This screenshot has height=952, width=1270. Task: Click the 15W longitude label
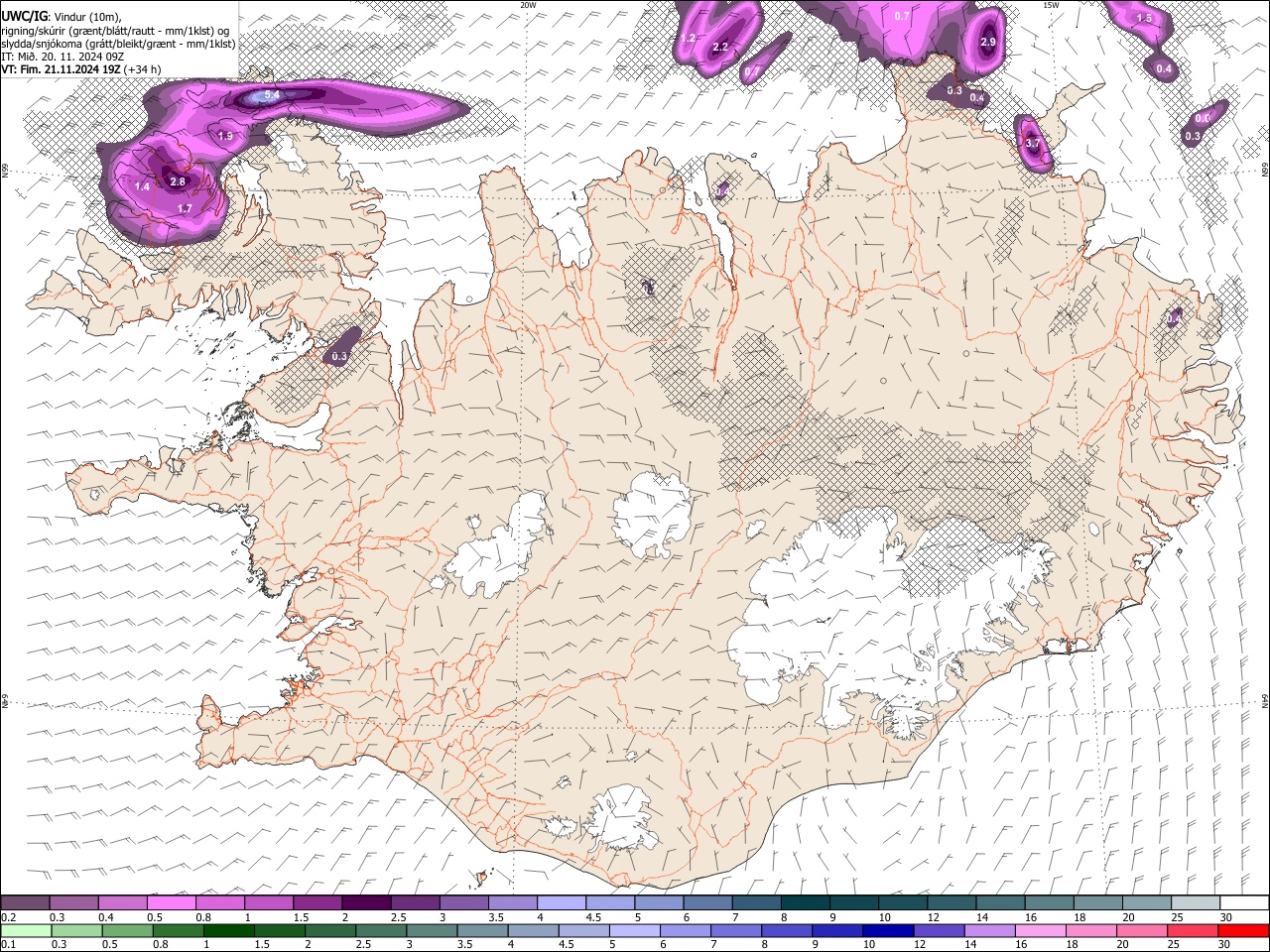1050,5
